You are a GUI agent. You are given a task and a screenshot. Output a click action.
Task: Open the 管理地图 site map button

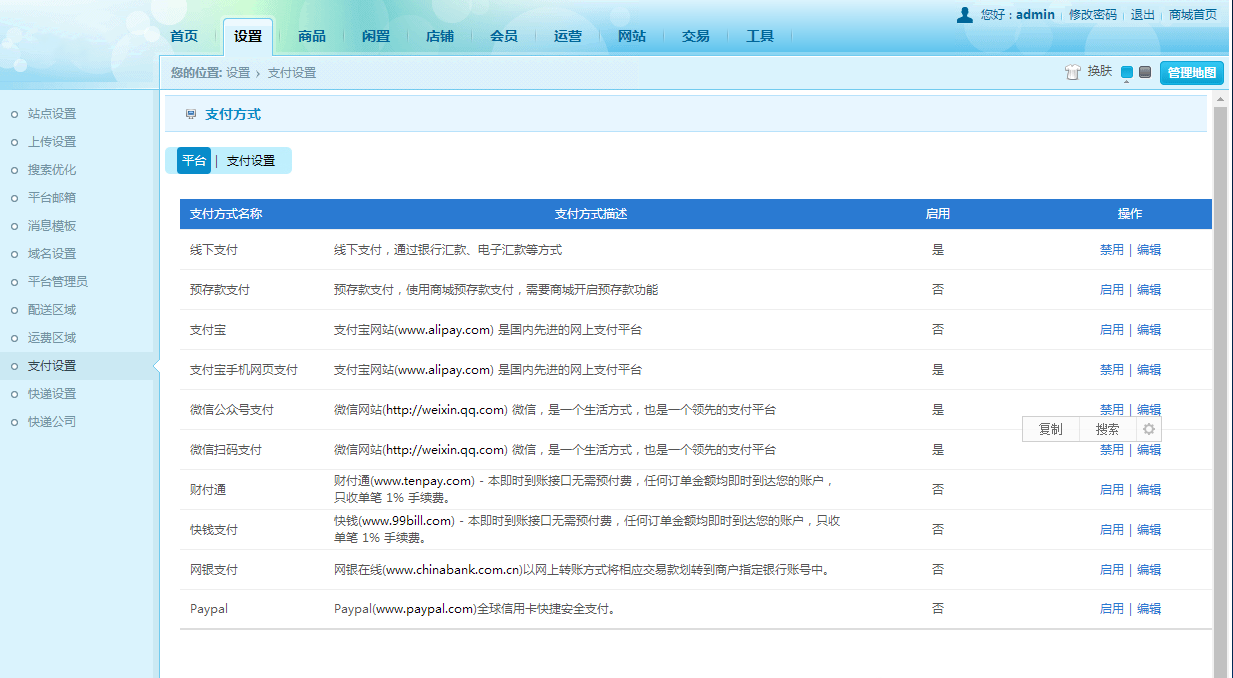tap(1191, 72)
